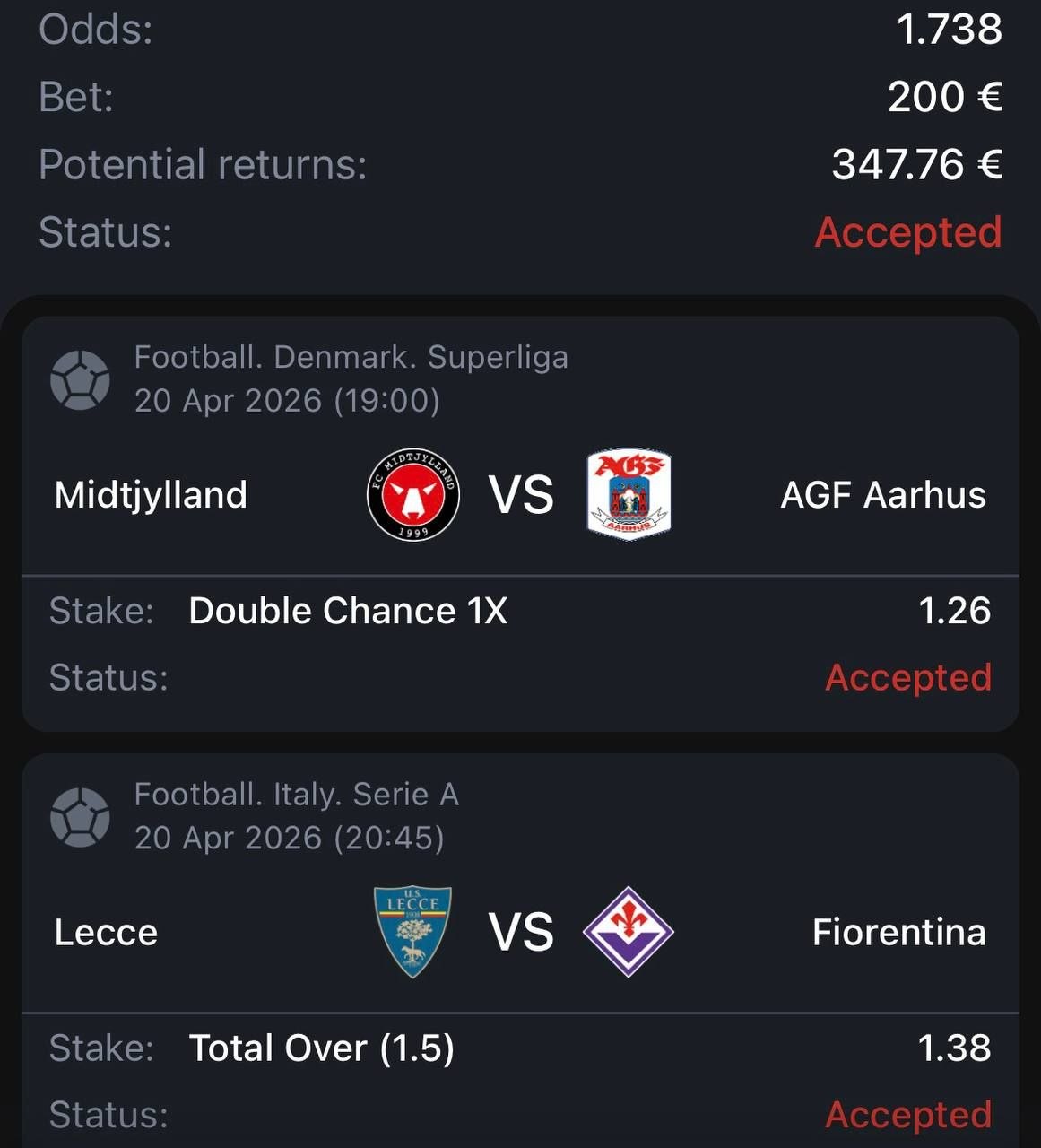Click the 1.26 odds value
The width and height of the screenshot is (1041, 1148).
point(954,612)
